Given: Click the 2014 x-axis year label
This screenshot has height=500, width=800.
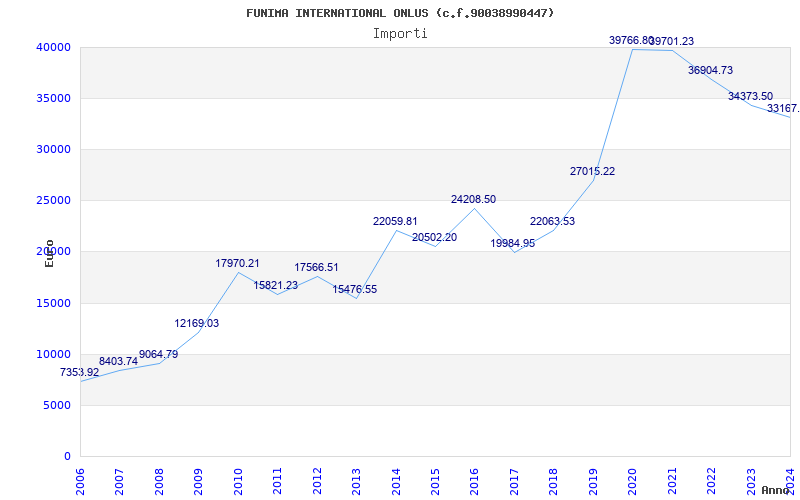Looking at the screenshot, I should tap(396, 481).
